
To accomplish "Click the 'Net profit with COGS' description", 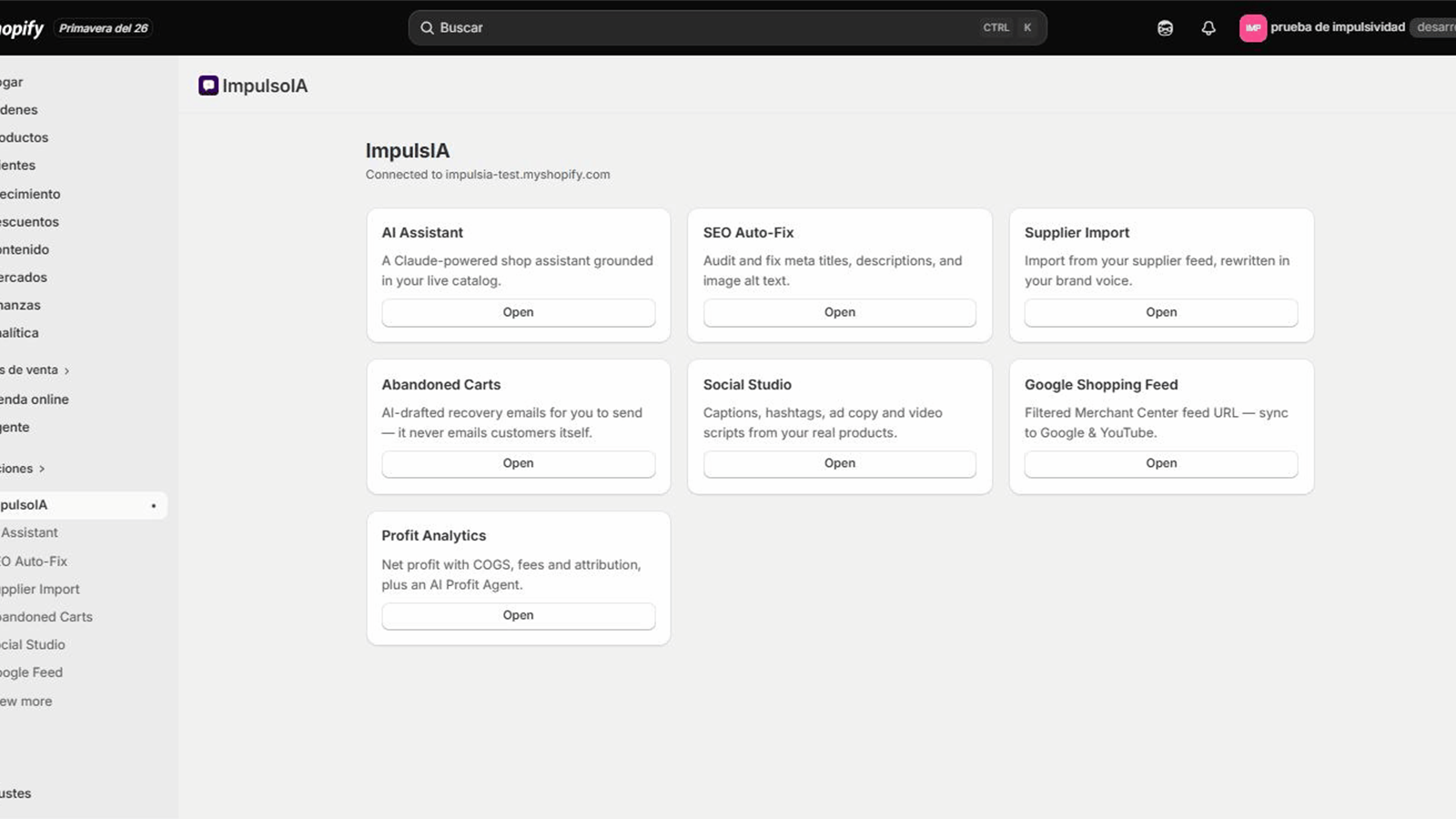I will [511, 574].
